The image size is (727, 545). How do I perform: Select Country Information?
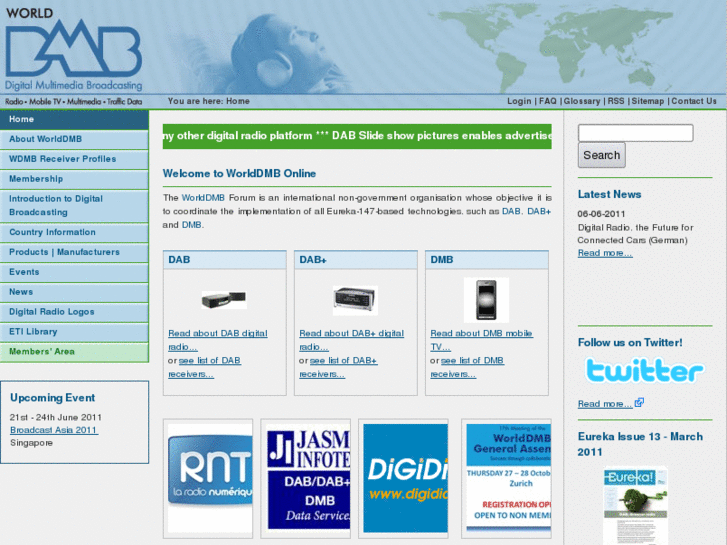tap(74, 232)
